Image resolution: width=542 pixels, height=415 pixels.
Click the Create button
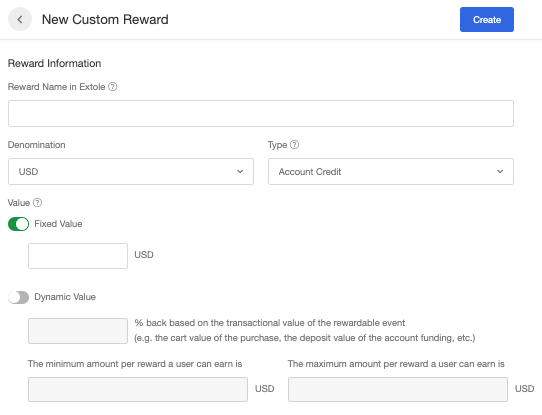pos(487,19)
